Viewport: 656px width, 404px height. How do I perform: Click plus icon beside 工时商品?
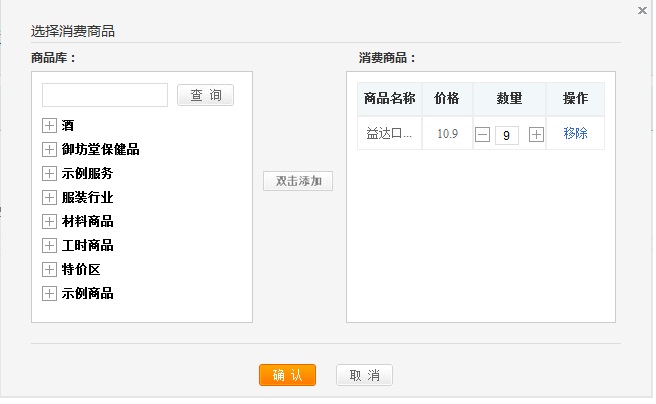coord(49,246)
